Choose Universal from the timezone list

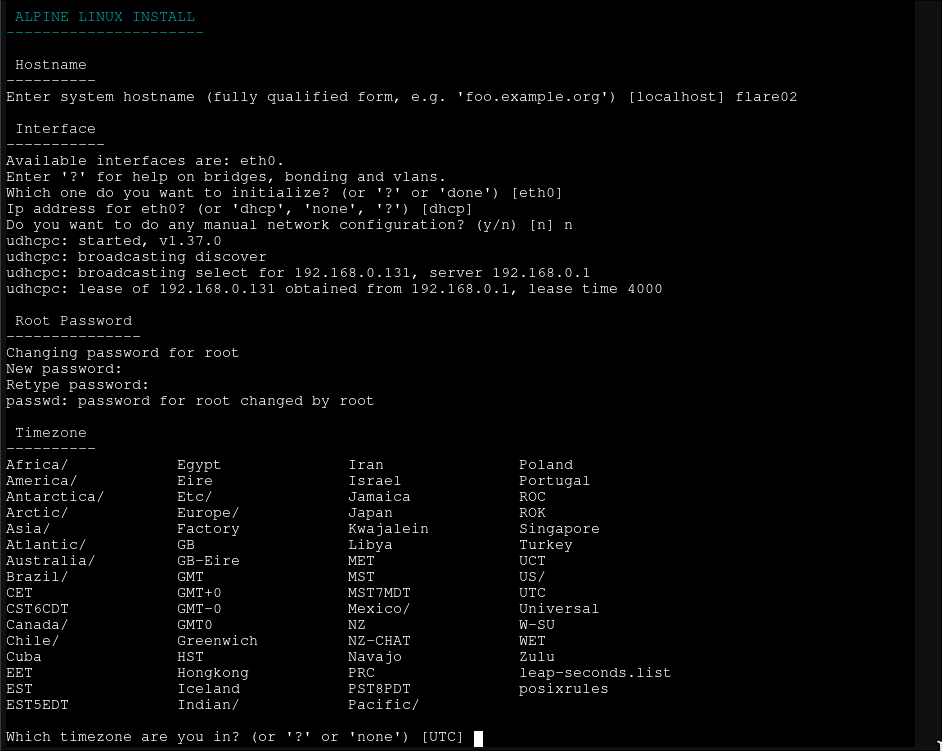click(559, 609)
